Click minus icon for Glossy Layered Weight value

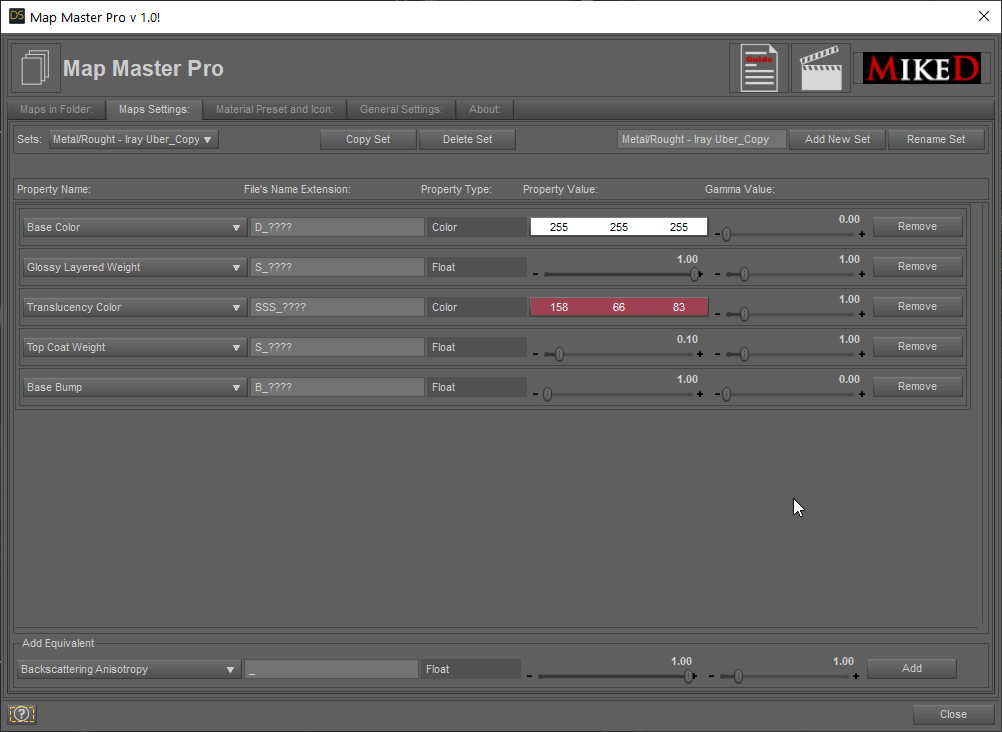click(x=536, y=274)
